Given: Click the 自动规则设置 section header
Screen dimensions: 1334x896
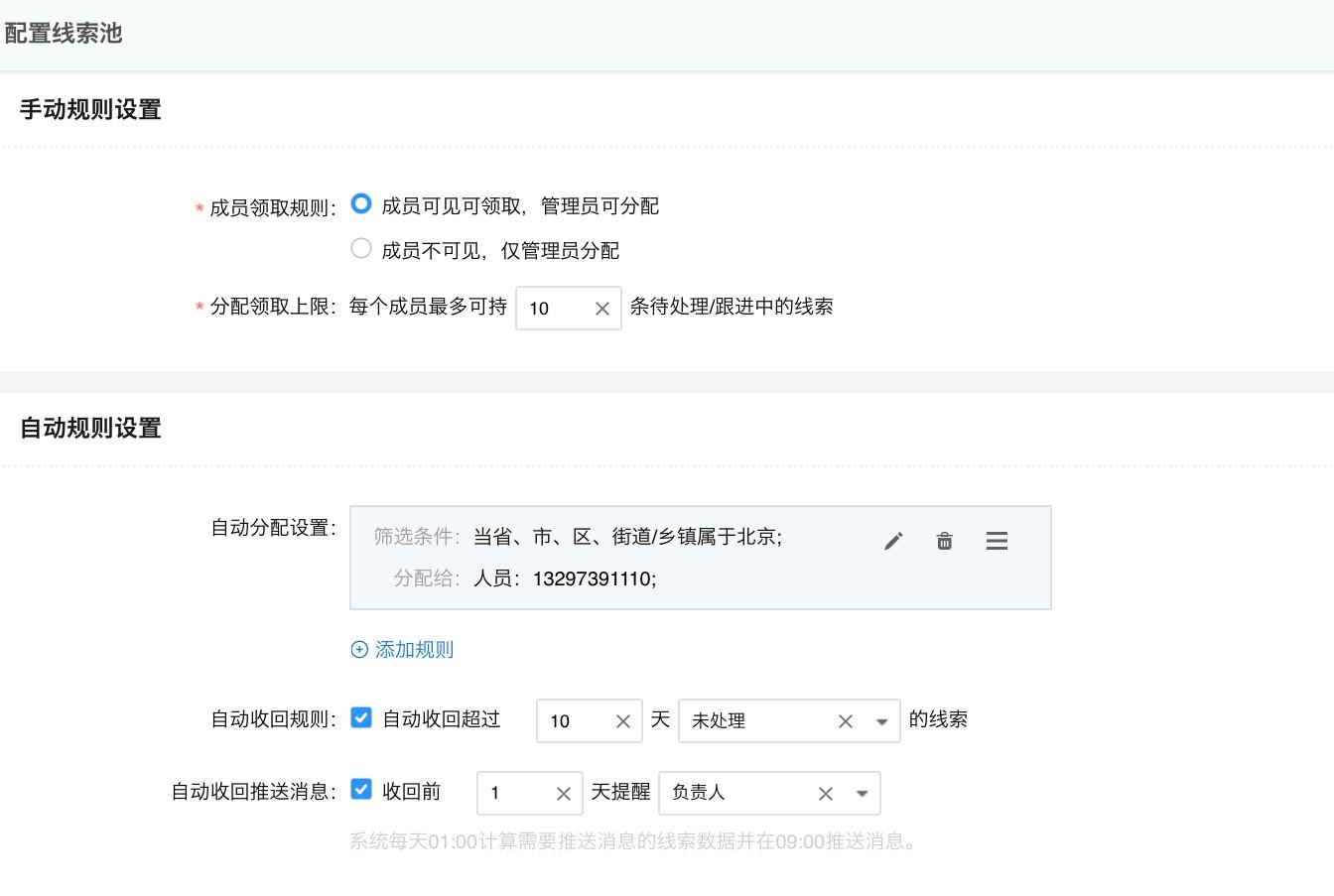Looking at the screenshot, I should tap(89, 428).
